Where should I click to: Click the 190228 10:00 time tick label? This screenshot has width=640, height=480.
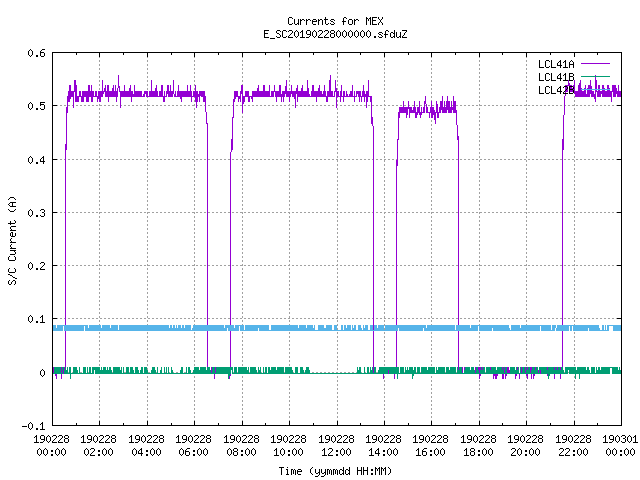point(289,446)
